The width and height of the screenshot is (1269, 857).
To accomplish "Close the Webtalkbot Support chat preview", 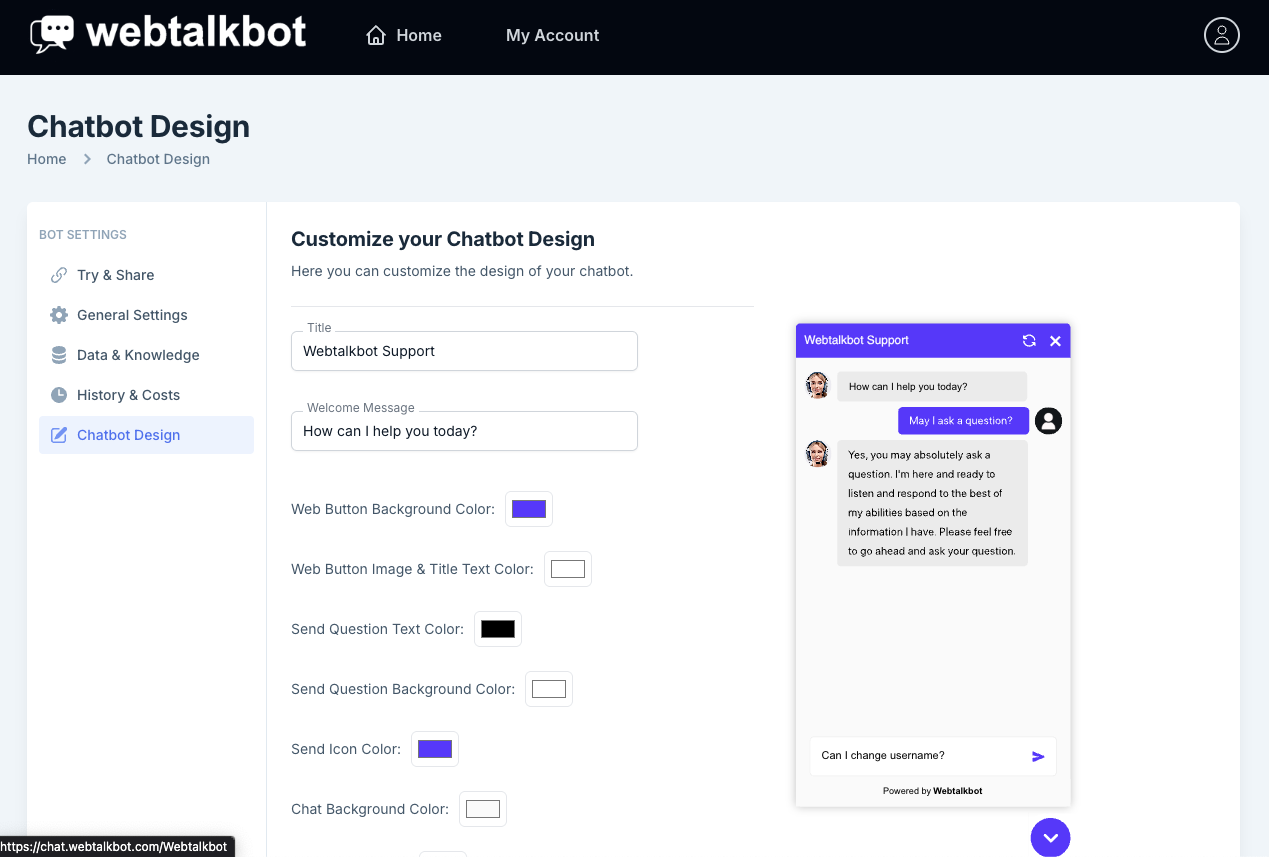I will (1055, 341).
